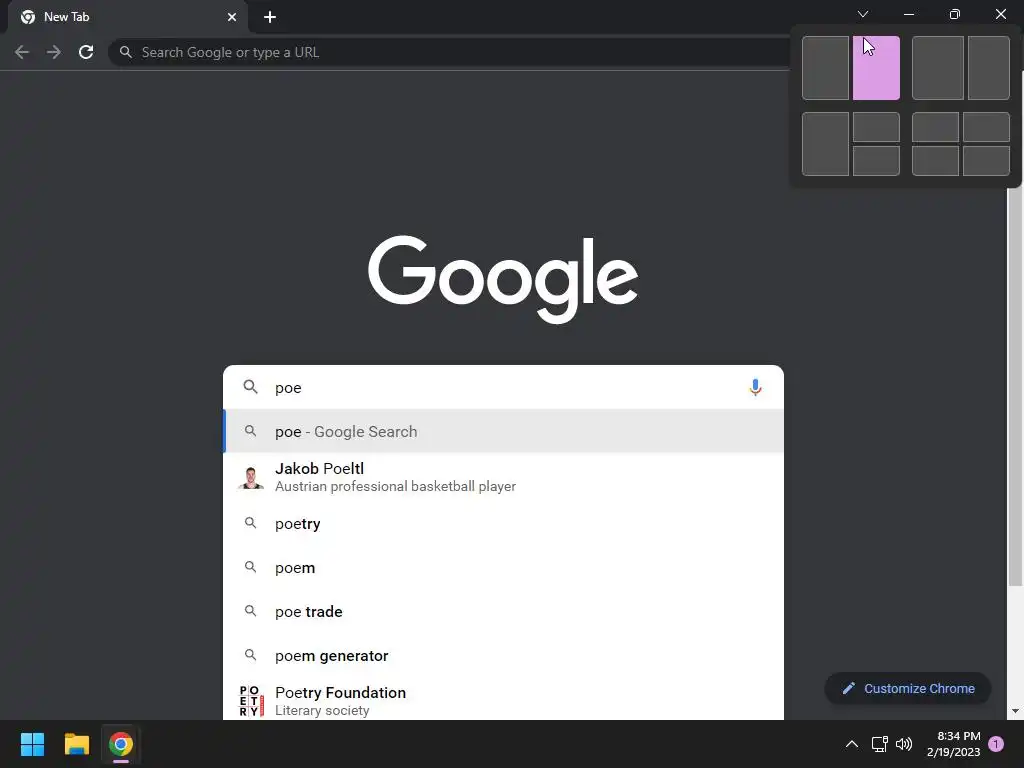Close the New Tab tab
This screenshot has height=768, width=1024.
coord(232,17)
